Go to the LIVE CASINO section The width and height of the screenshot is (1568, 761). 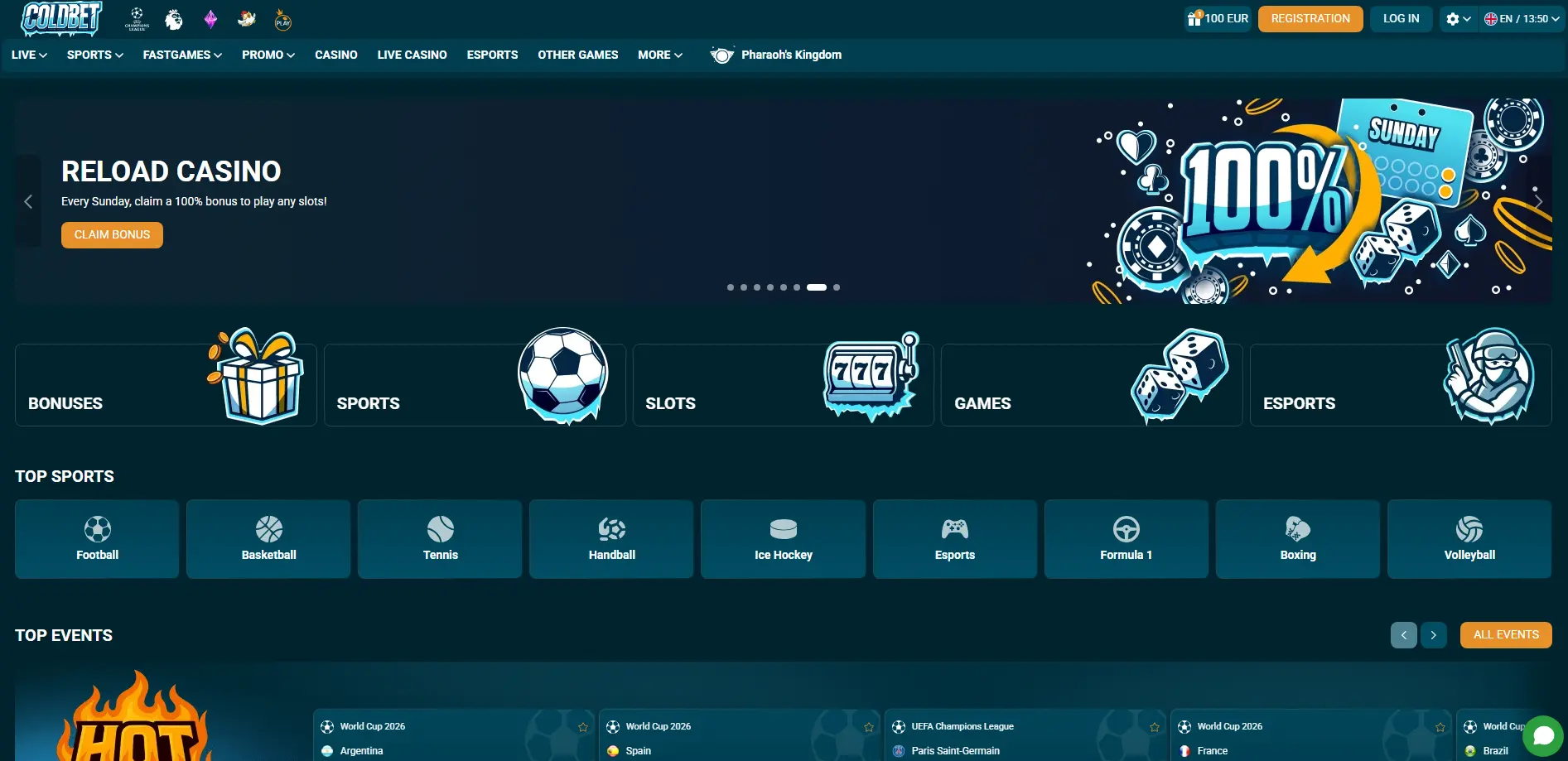(x=412, y=55)
